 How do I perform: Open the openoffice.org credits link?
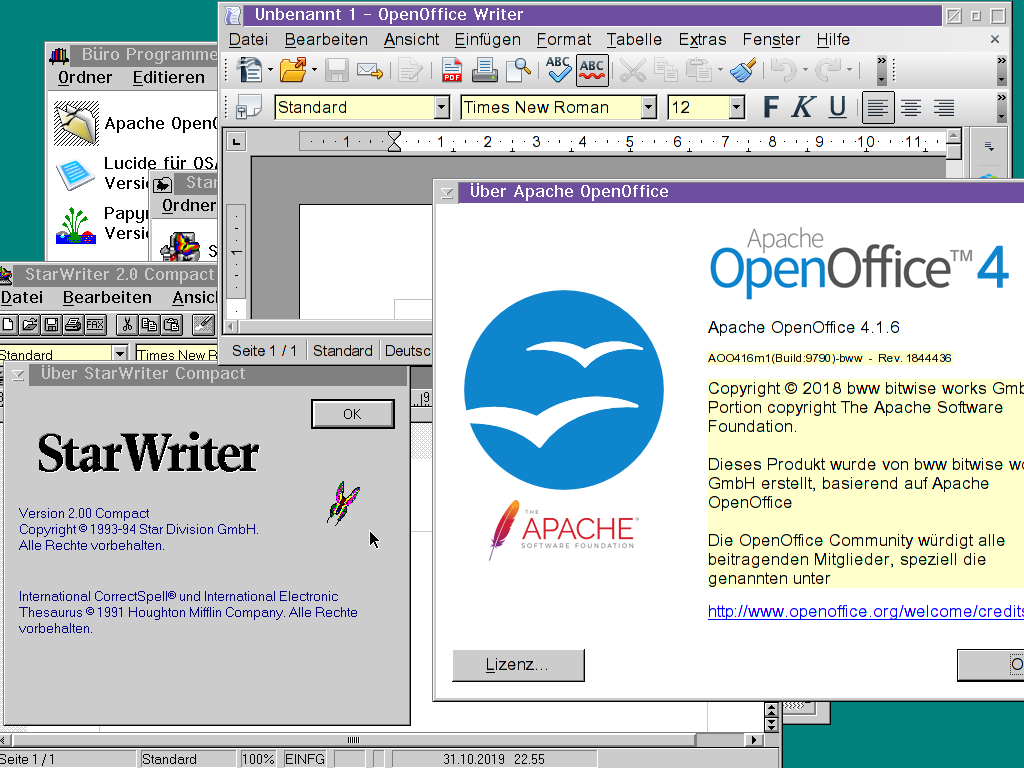[866, 611]
